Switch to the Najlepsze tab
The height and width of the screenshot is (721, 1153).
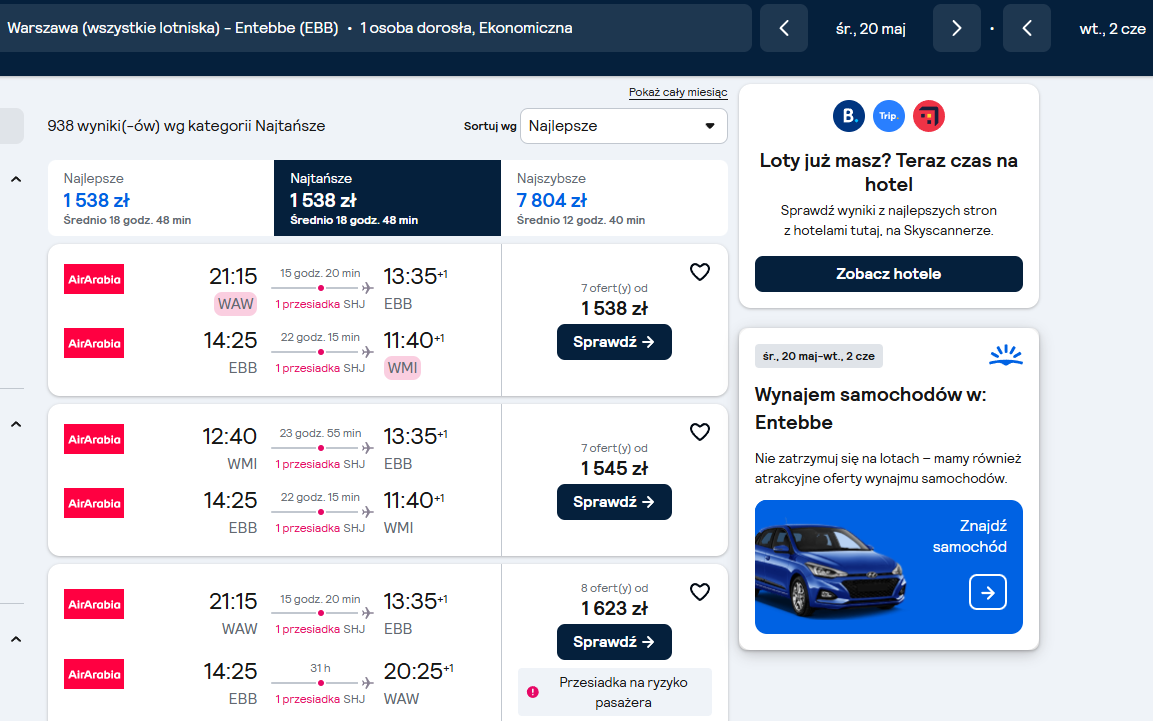(161, 198)
